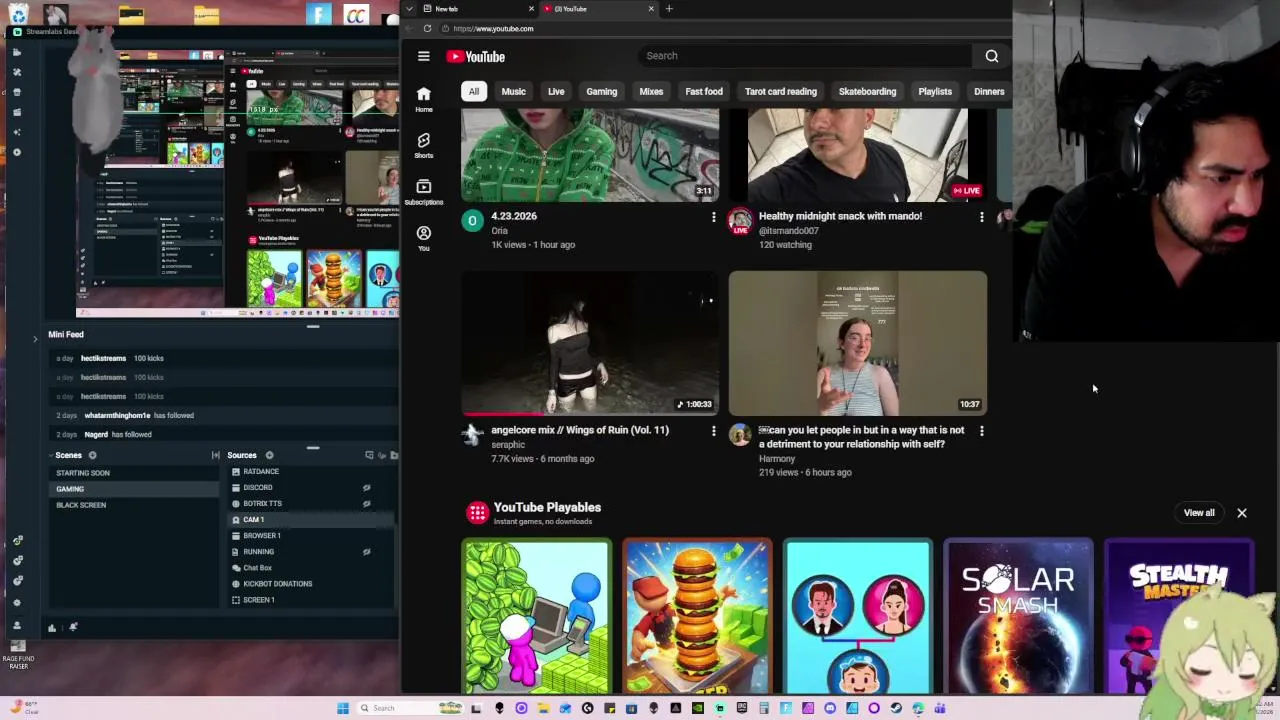
Task: Click Streamlabs notifications bell icon
Action: pos(73,628)
